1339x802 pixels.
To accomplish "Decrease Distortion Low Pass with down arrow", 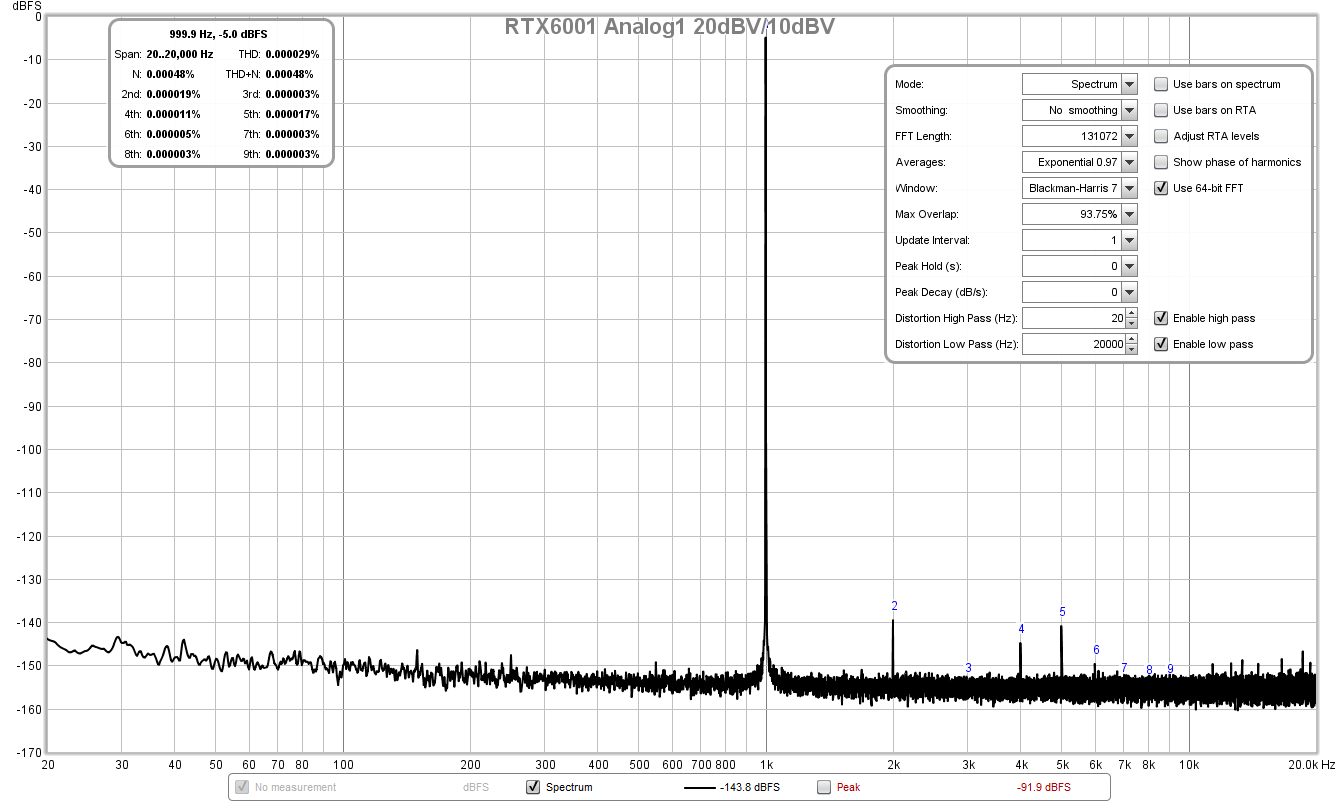I will tap(1131, 349).
